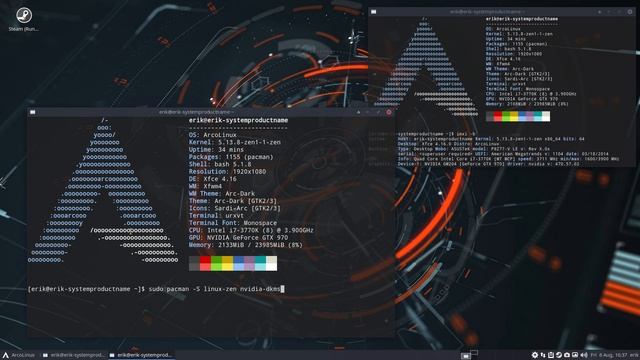This screenshot has height=360, width=640.
Task: Click 'Resolution: 1920x1080' in back terminal
Action: click(514, 54)
